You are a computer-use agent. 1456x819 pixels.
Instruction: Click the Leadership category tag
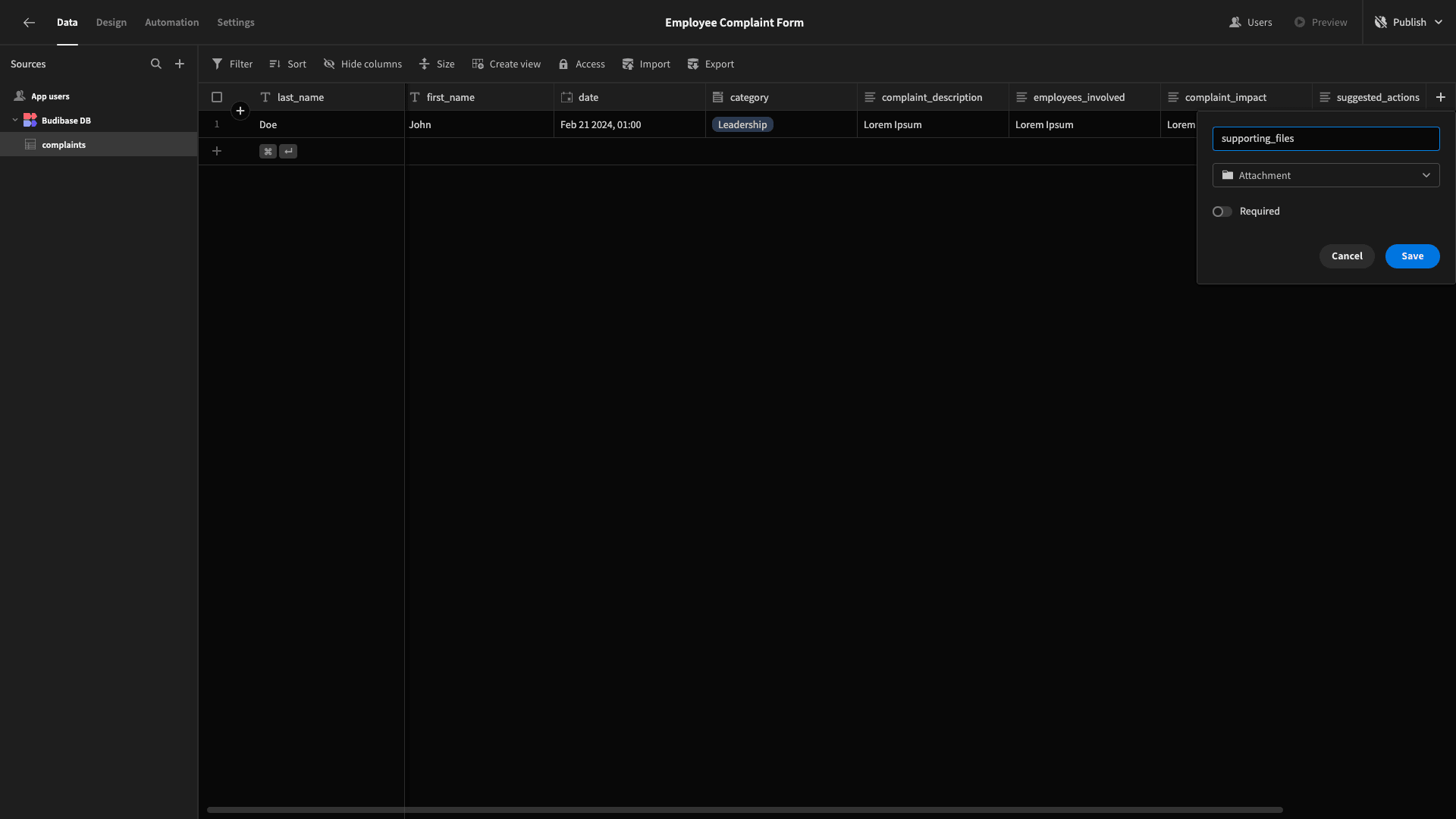(742, 124)
